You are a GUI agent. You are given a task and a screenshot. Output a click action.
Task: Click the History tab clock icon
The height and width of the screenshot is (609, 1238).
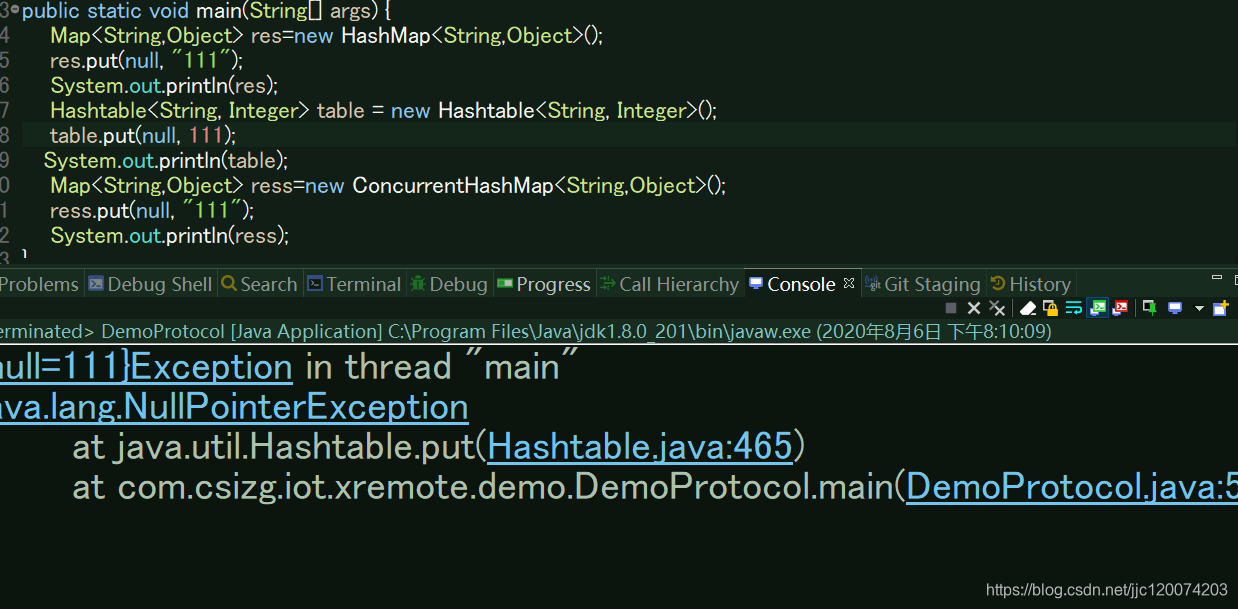[998, 284]
